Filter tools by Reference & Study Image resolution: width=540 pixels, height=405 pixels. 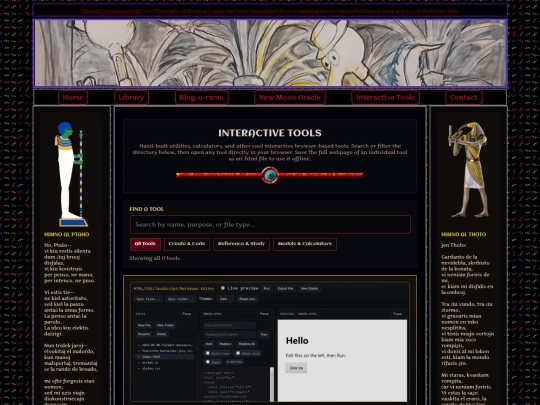coord(241,244)
